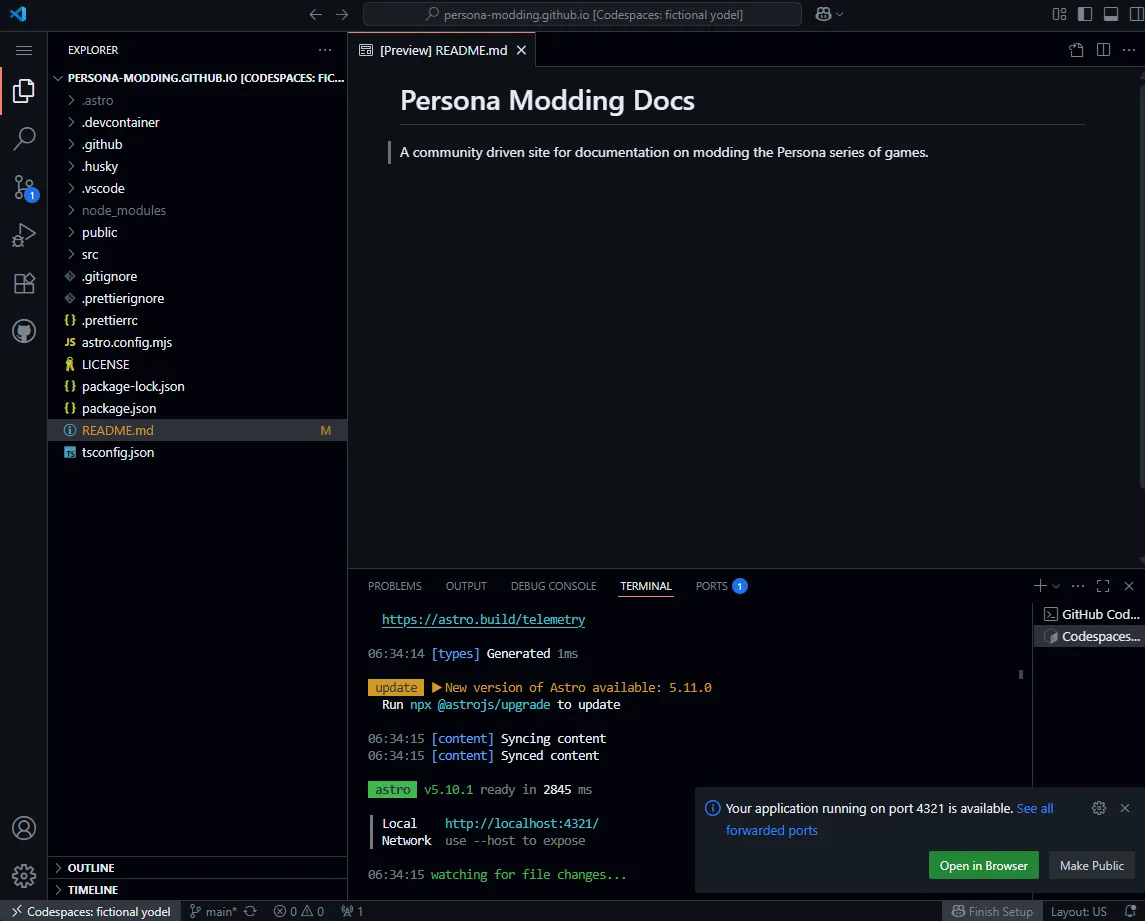1145x921 pixels.
Task: Expand the .github folder
Action: tap(197, 145)
